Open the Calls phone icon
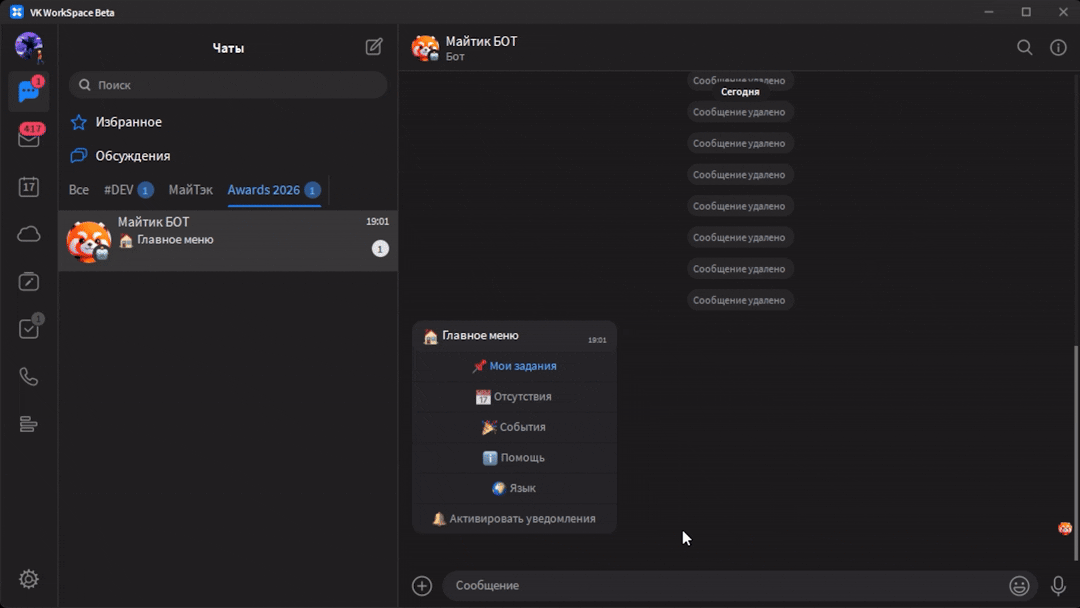The height and width of the screenshot is (608, 1080). click(x=29, y=377)
